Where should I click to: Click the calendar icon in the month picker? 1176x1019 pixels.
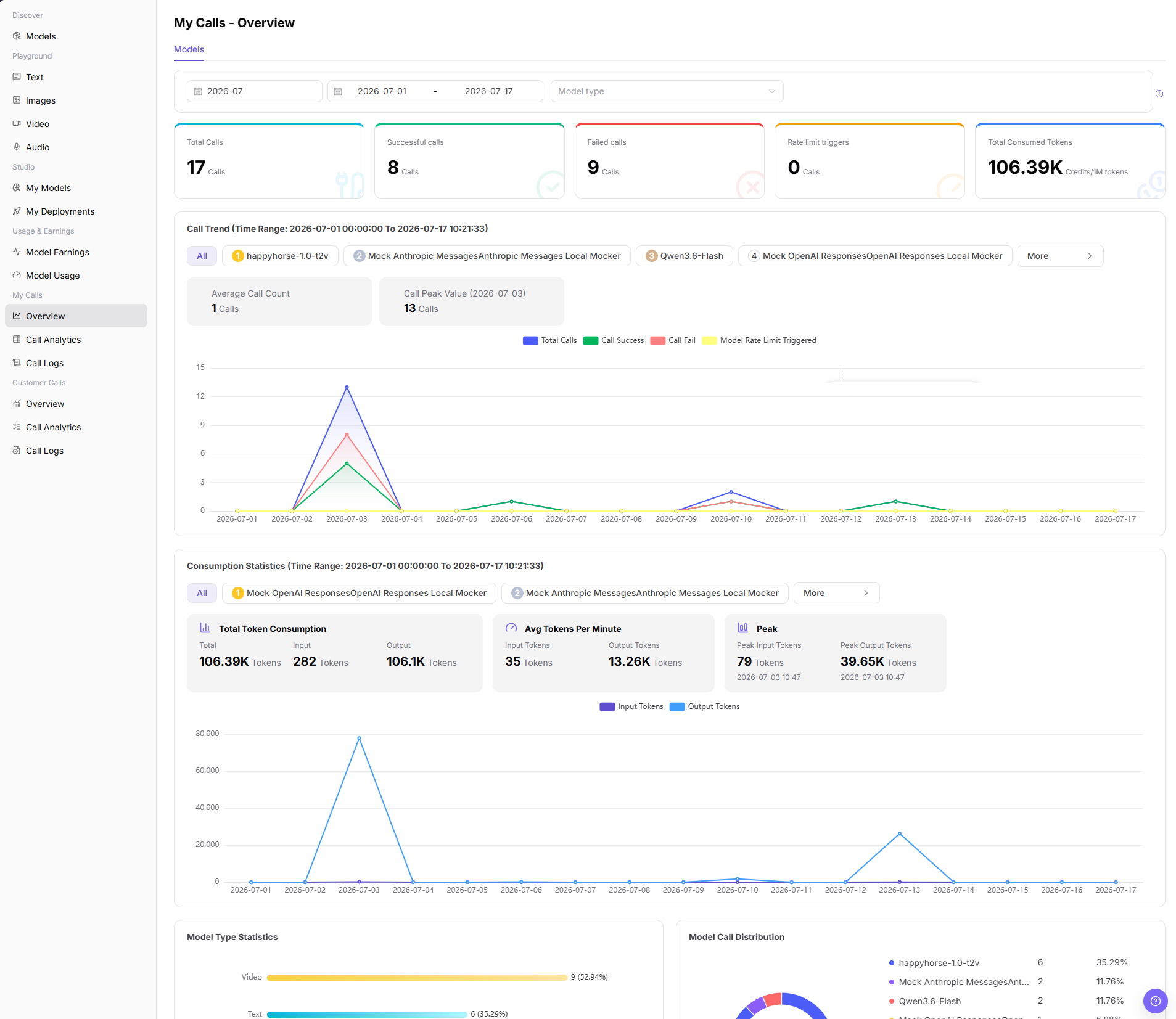pos(198,91)
